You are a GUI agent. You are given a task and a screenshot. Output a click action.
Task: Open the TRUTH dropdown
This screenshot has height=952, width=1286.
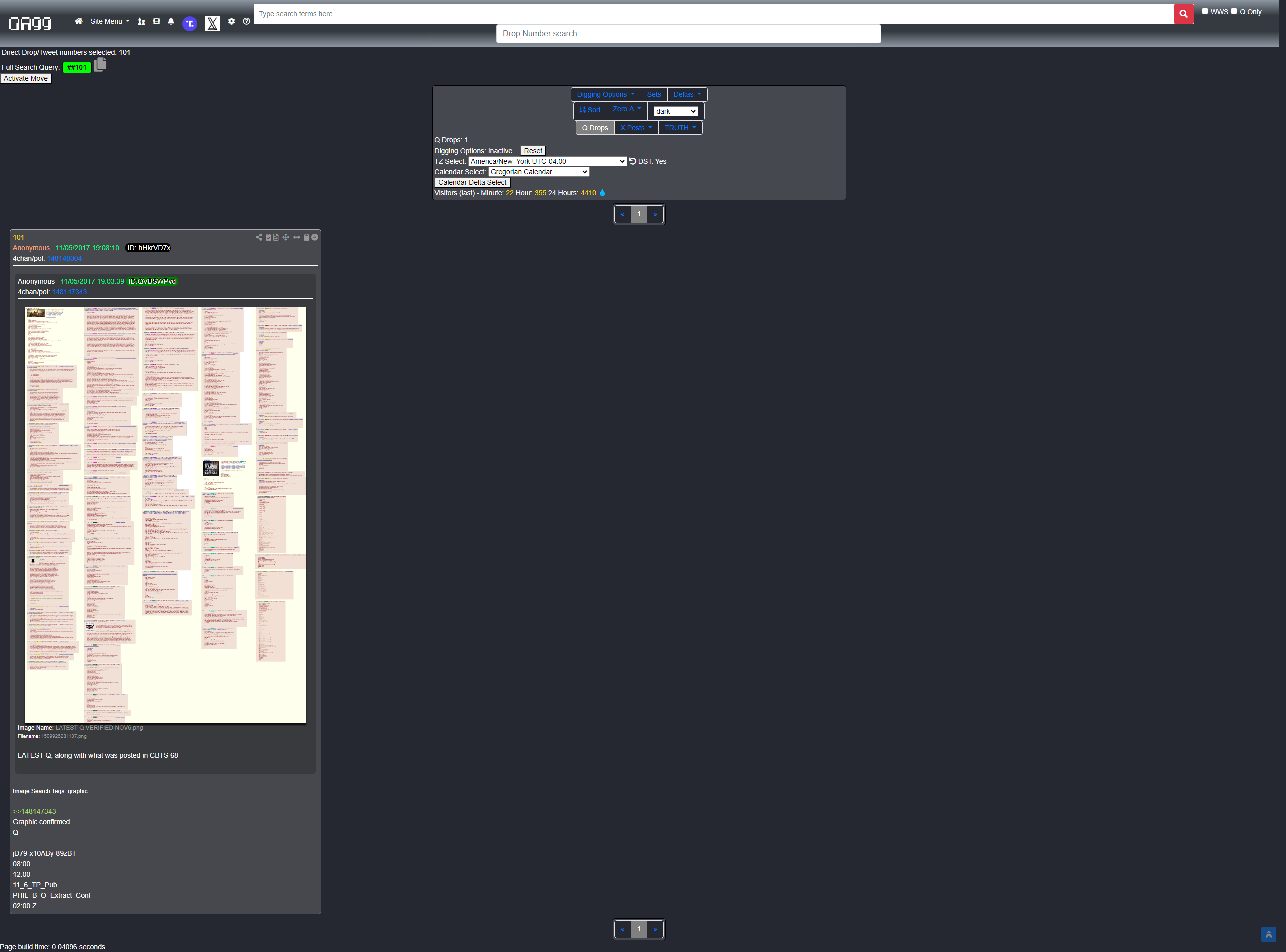[x=680, y=128]
